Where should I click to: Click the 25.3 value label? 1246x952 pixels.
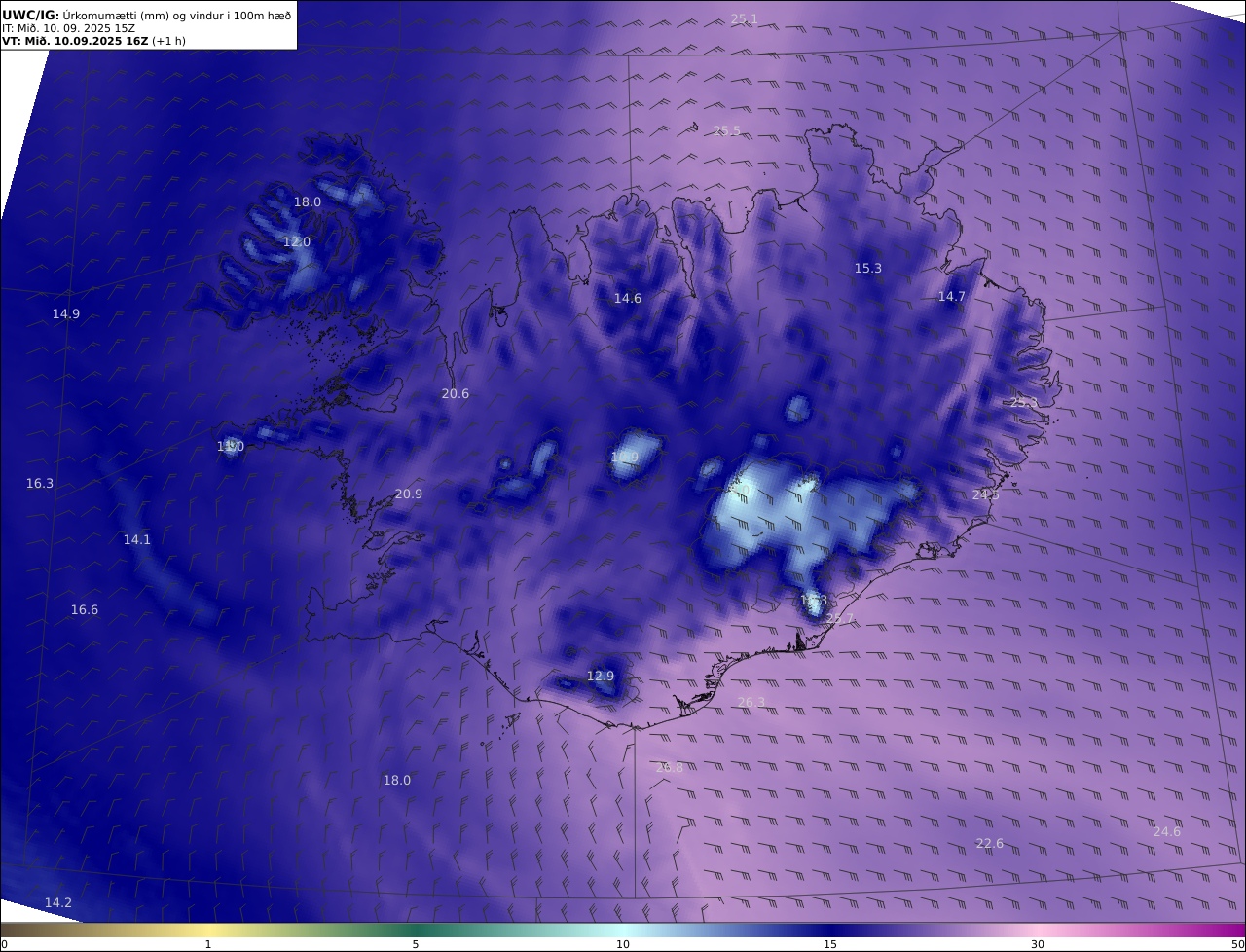pos(1024,402)
